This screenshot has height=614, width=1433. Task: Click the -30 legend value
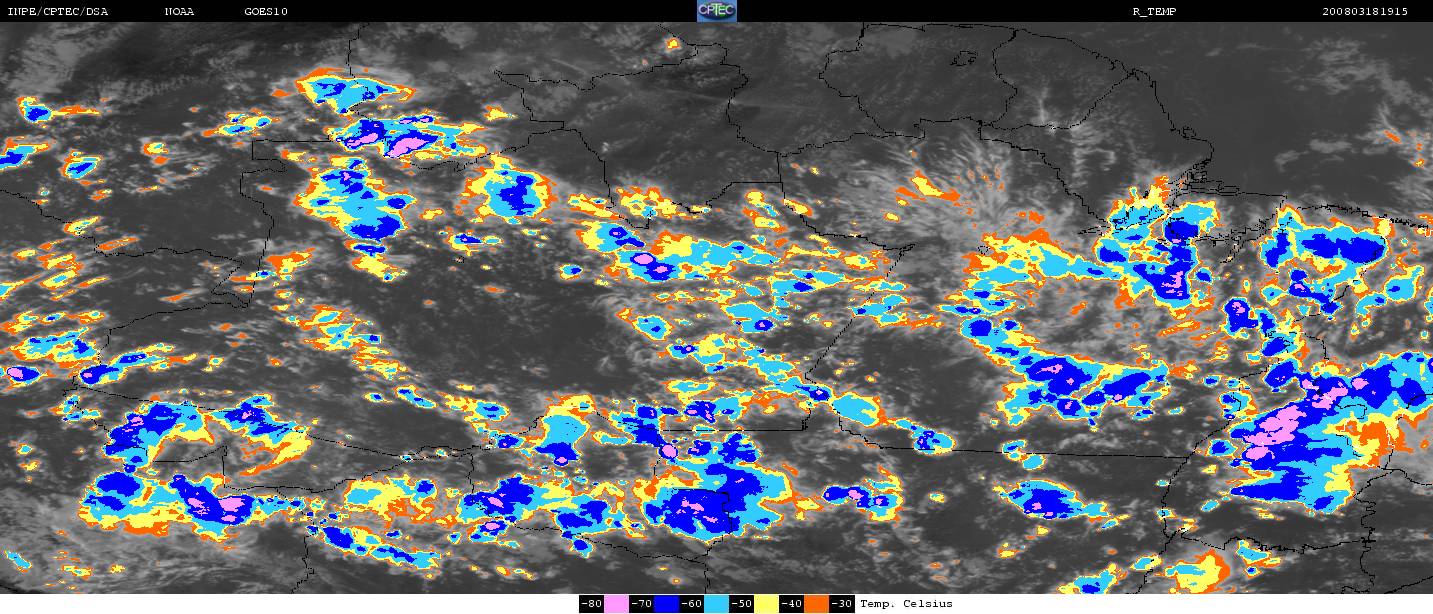click(x=841, y=604)
